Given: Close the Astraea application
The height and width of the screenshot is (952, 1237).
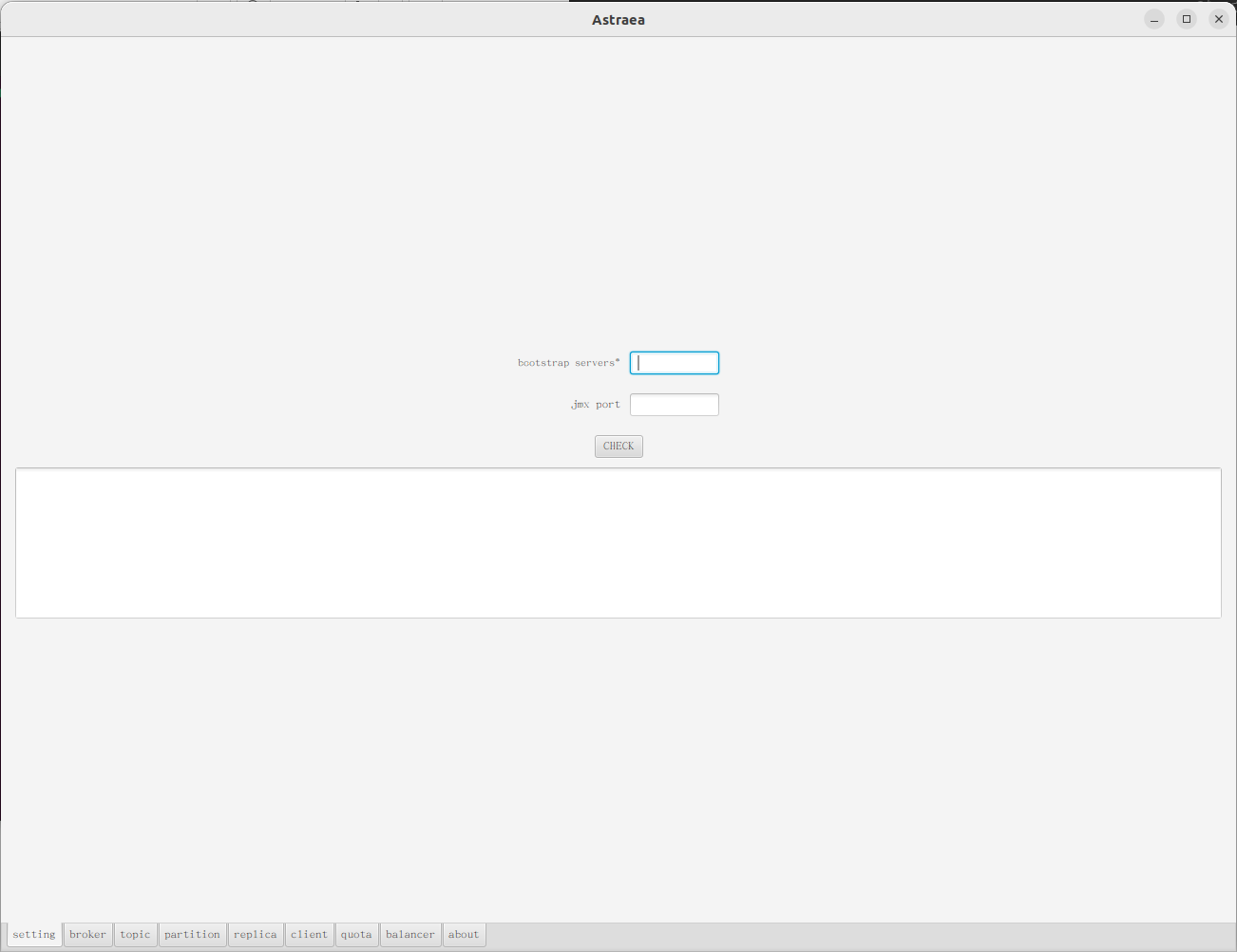Looking at the screenshot, I should 1219,19.
